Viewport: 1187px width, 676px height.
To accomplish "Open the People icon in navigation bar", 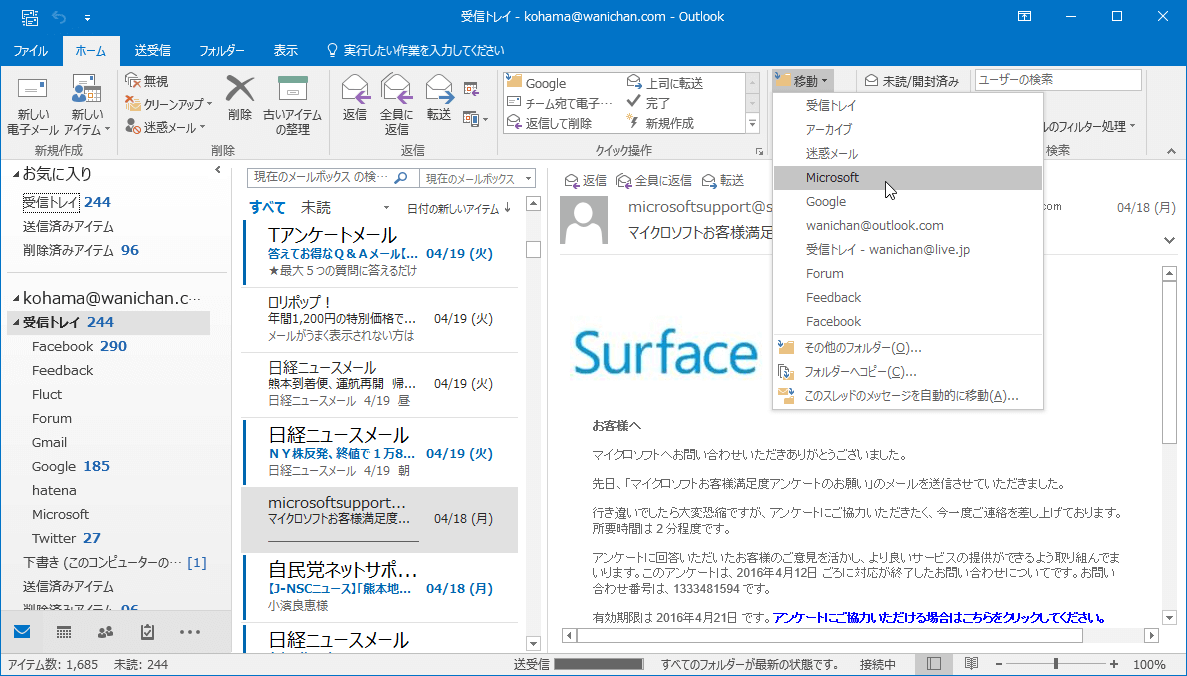I will click(x=105, y=632).
